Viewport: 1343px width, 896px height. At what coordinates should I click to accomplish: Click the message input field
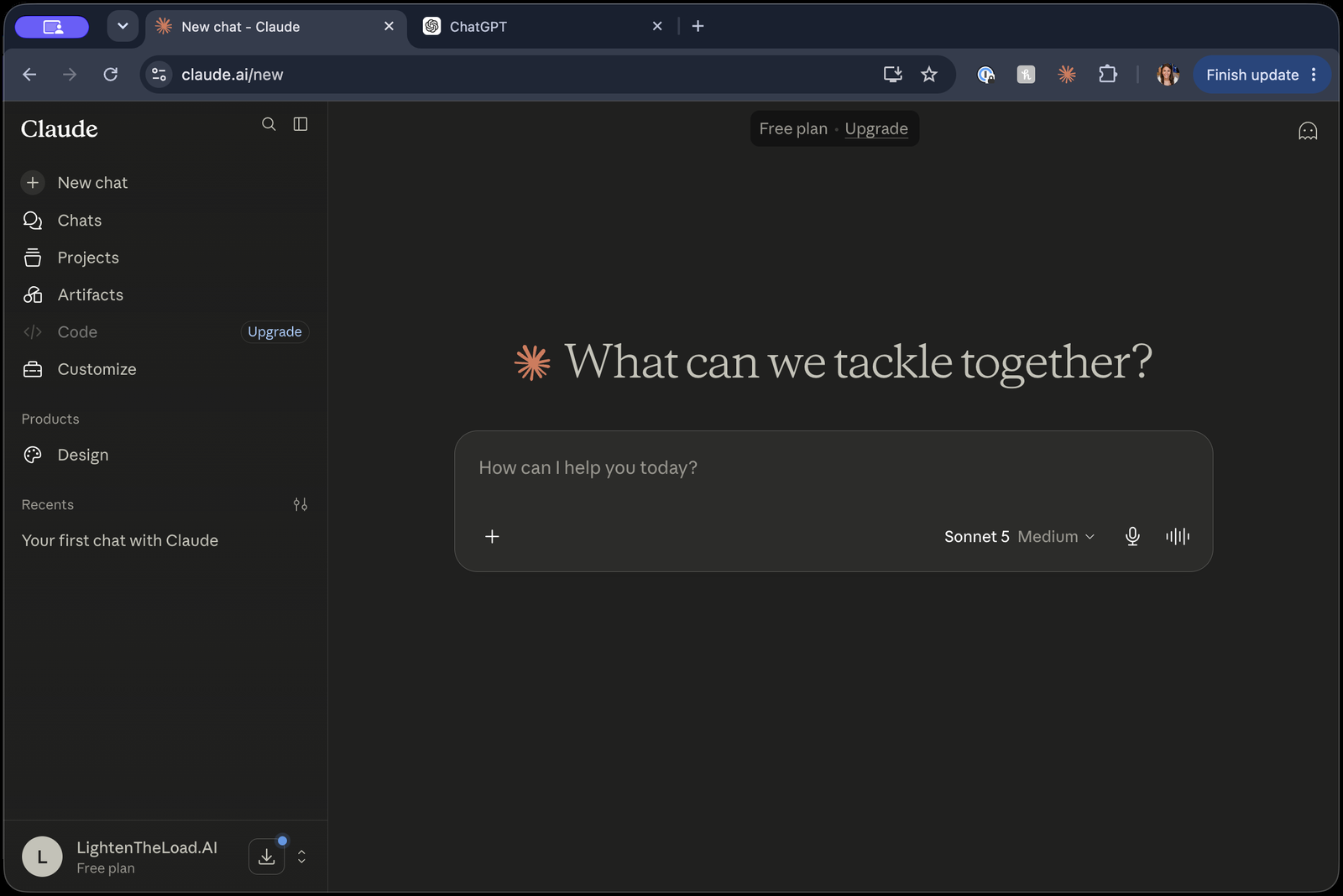833,468
